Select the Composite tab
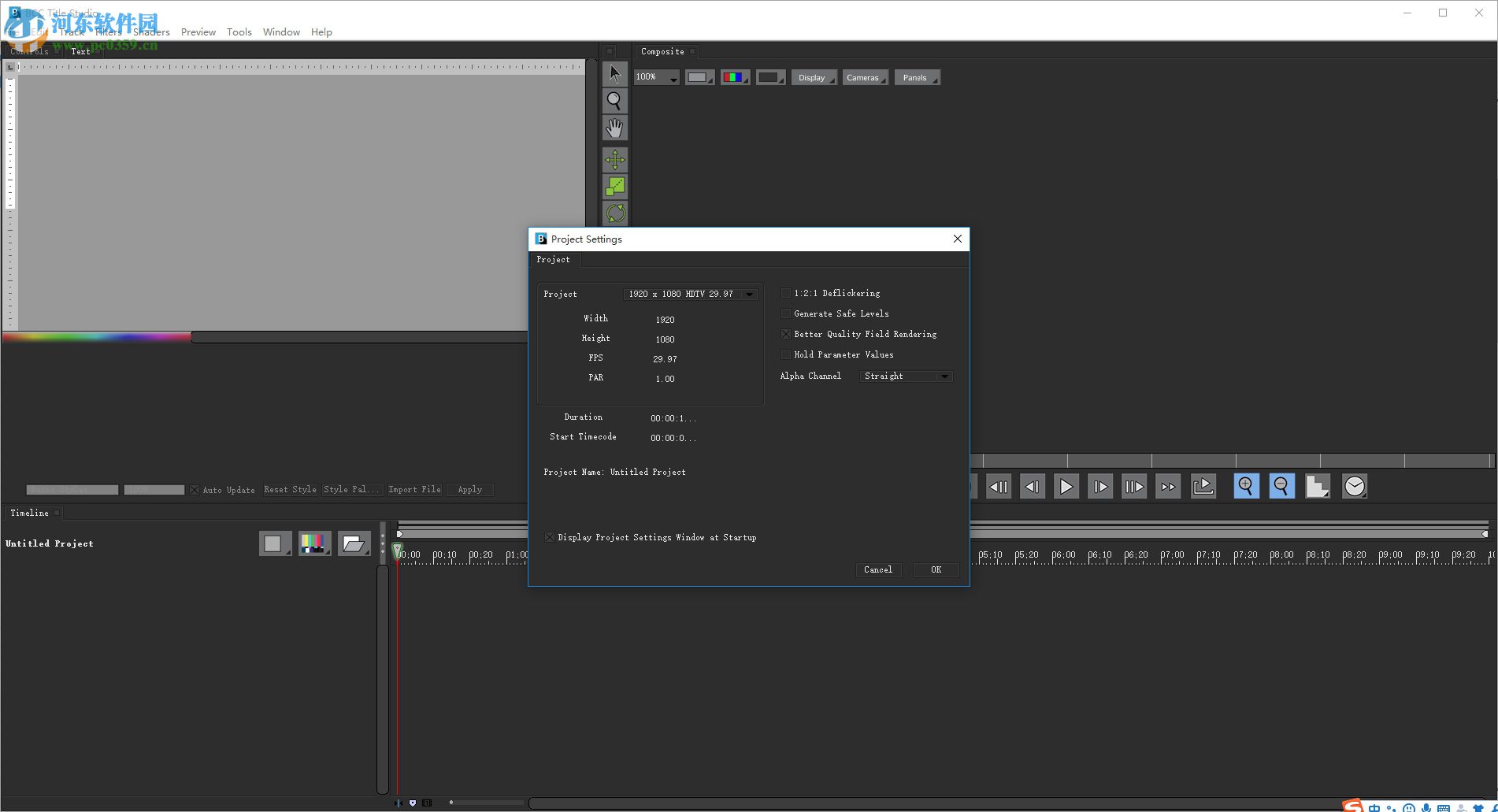This screenshot has width=1498, height=812. [662, 51]
